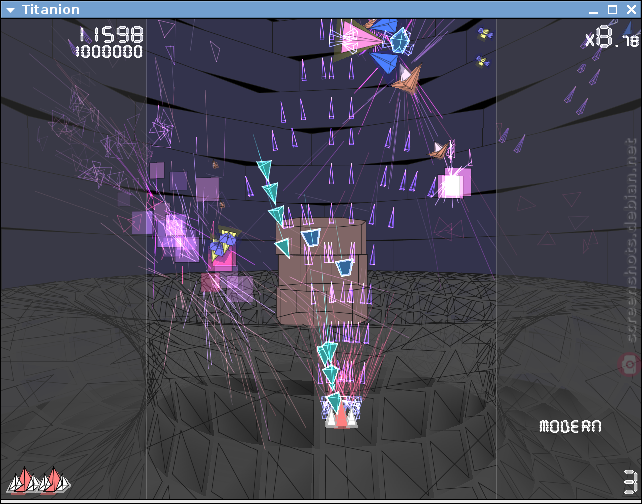642x504 pixels.
Task: Click the brown cylindrical pillar
Action: (322, 272)
